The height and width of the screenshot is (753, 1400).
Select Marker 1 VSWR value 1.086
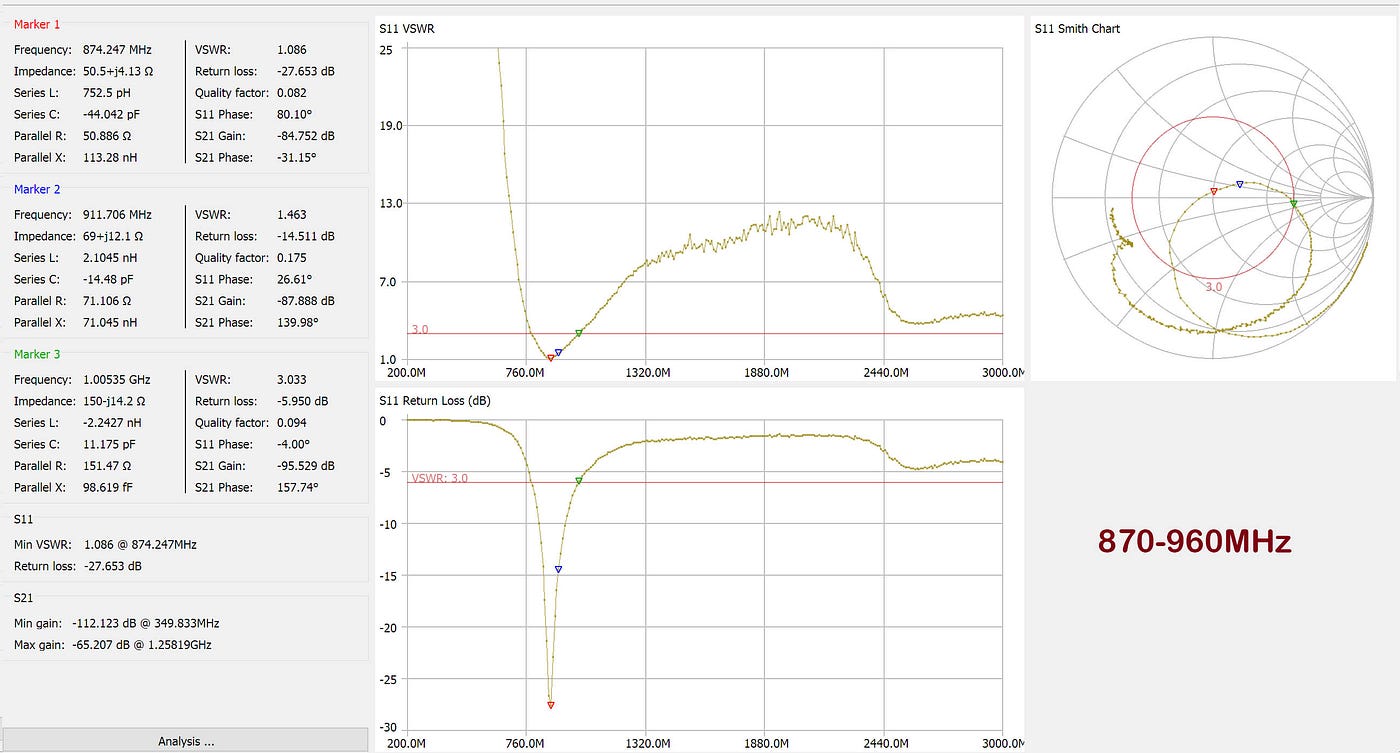pyautogui.click(x=292, y=50)
